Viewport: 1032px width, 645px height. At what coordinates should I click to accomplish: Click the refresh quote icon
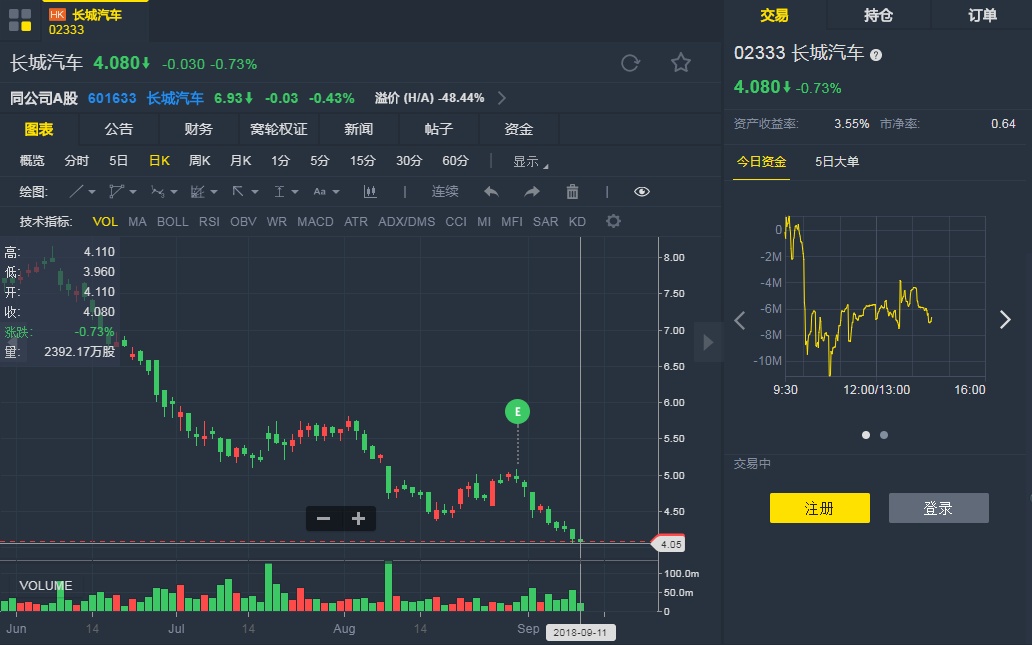630,63
